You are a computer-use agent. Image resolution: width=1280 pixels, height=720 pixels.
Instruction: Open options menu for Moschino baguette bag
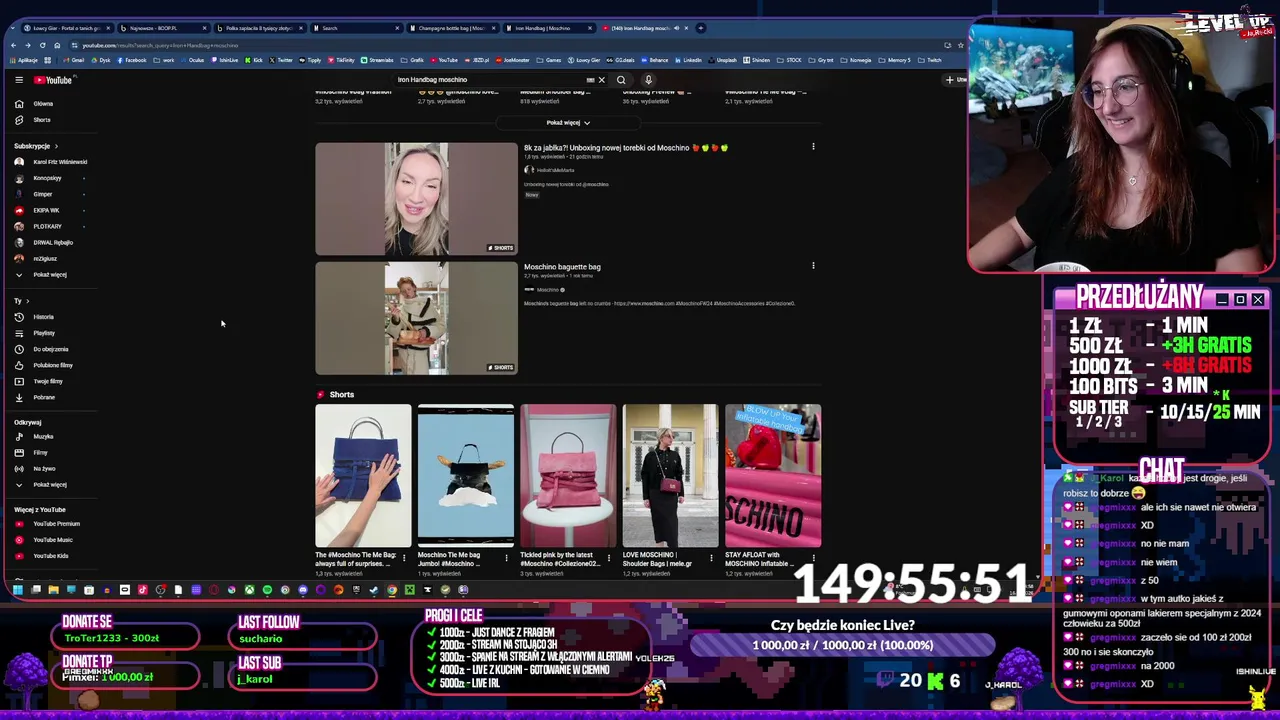tap(813, 266)
